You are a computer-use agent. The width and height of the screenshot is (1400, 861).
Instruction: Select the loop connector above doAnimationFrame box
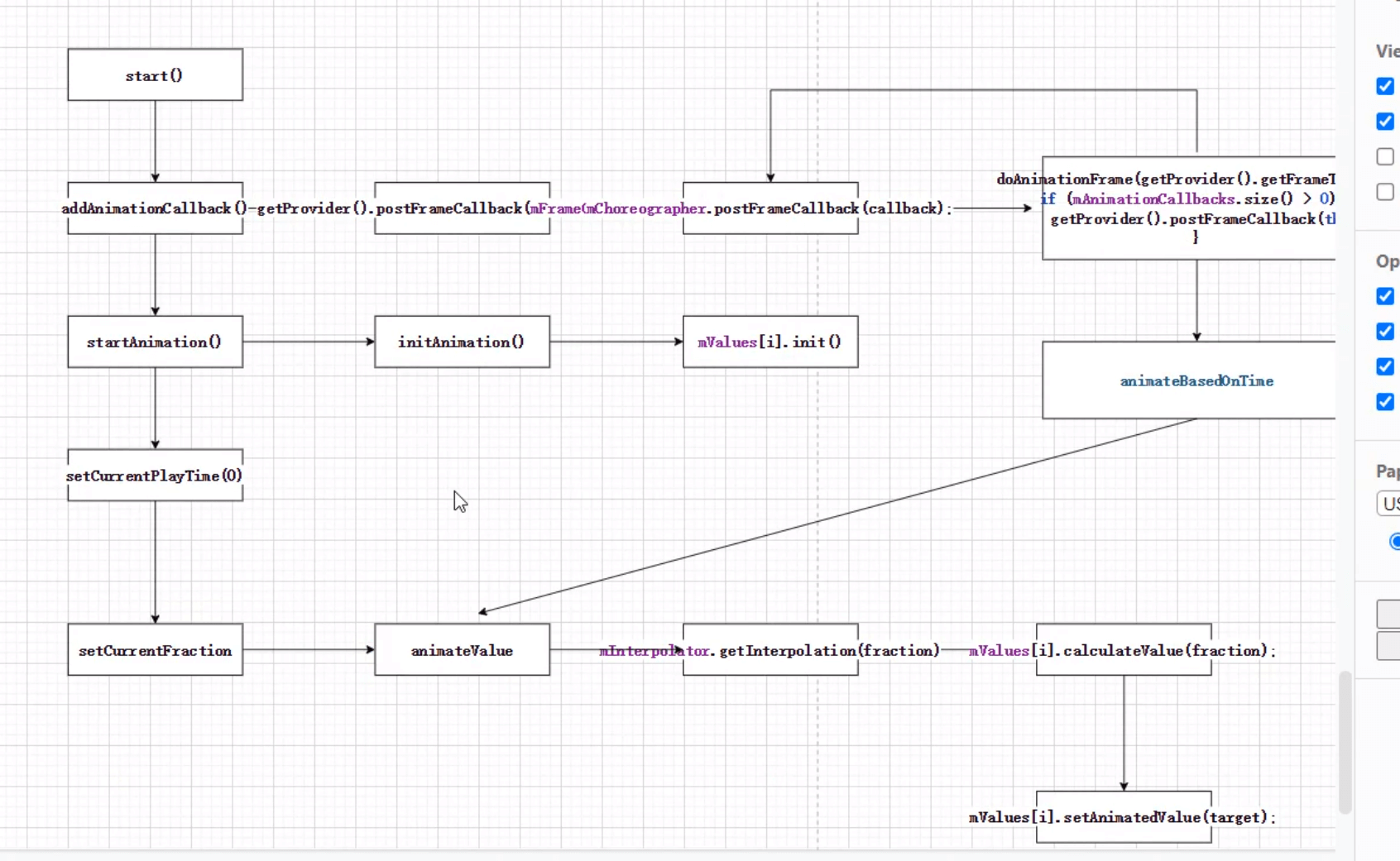click(983, 90)
